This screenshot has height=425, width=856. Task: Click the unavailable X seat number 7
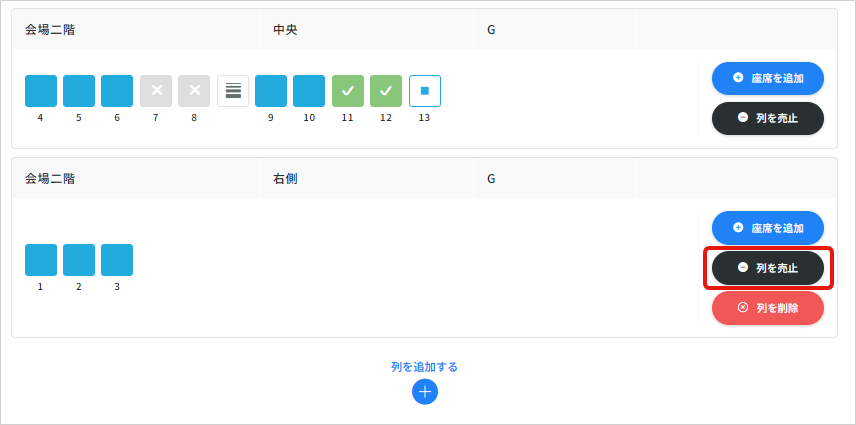[x=156, y=91]
